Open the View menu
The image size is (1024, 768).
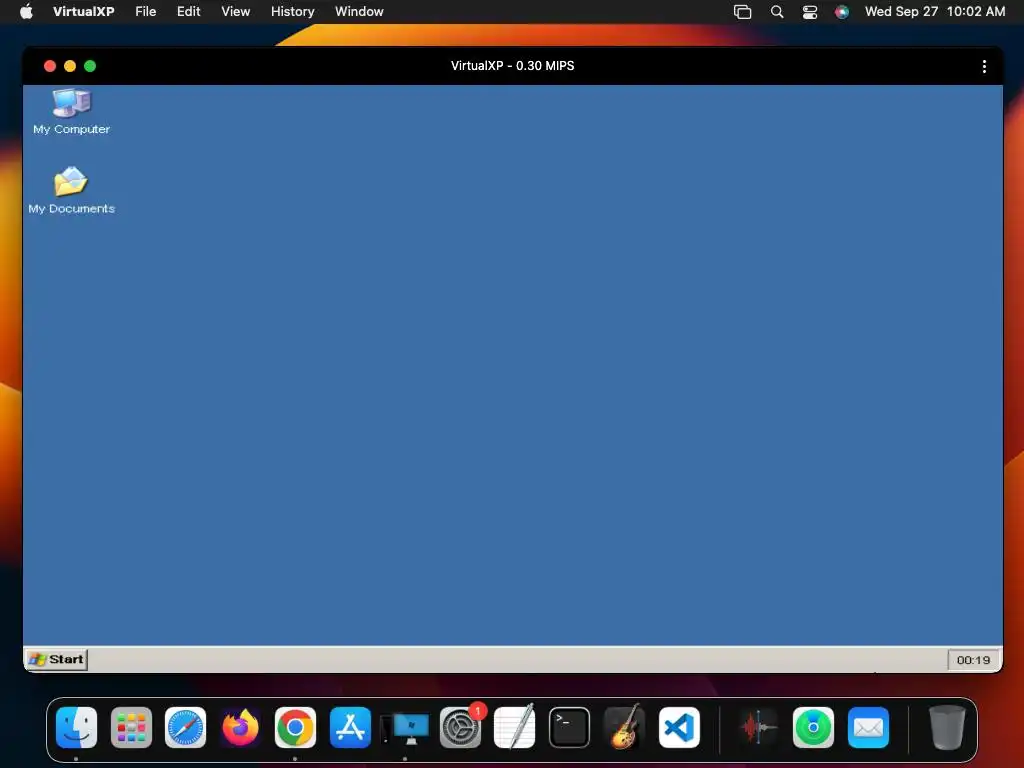[x=236, y=11]
